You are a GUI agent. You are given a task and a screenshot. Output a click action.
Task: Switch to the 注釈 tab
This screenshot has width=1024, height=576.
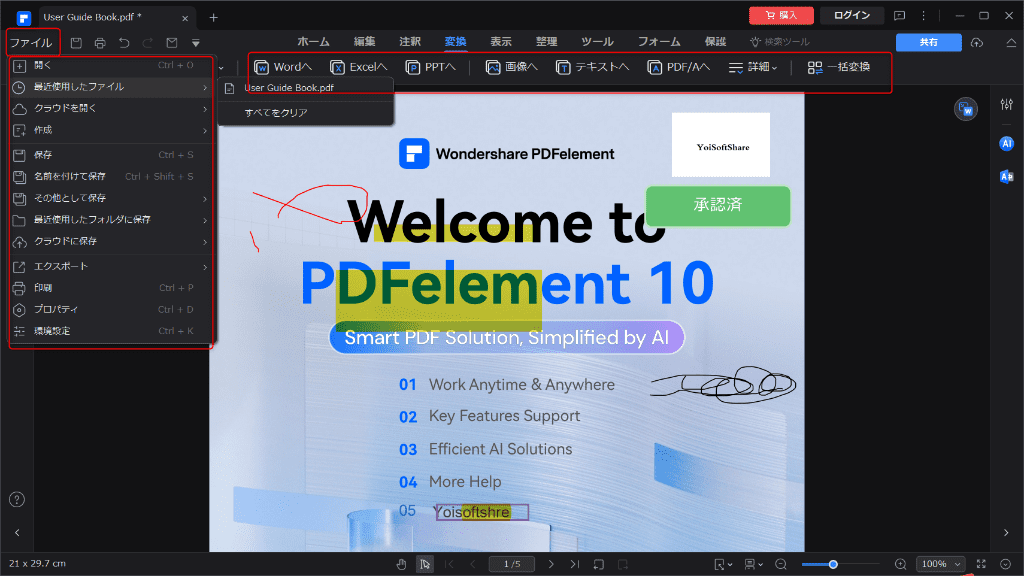pyautogui.click(x=410, y=42)
